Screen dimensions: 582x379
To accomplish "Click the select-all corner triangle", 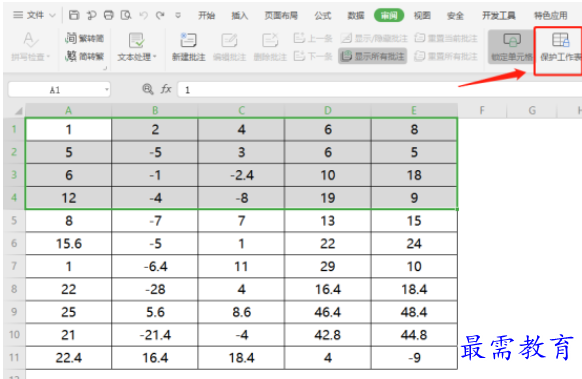I will 18,111.
